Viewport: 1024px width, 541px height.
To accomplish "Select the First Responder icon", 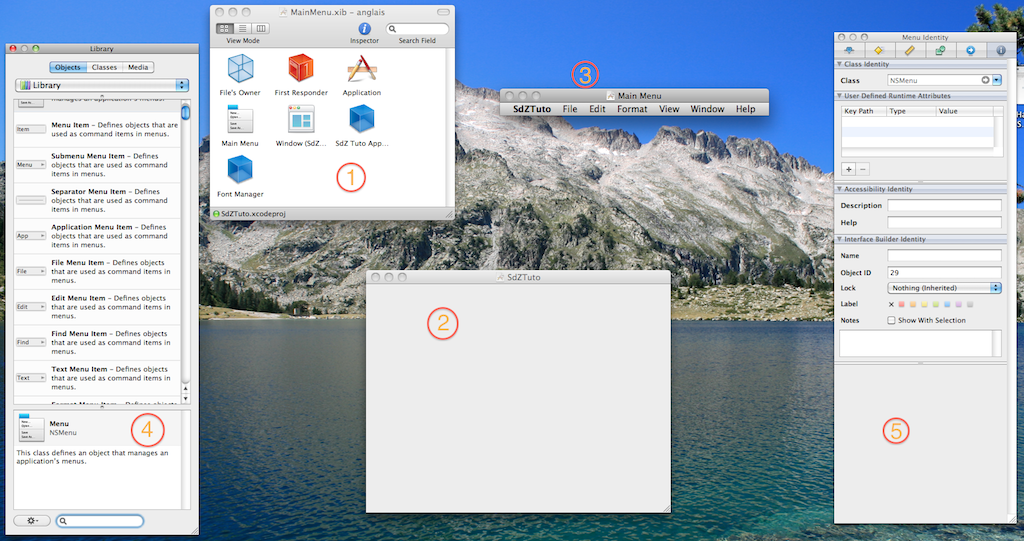I will pos(300,69).
